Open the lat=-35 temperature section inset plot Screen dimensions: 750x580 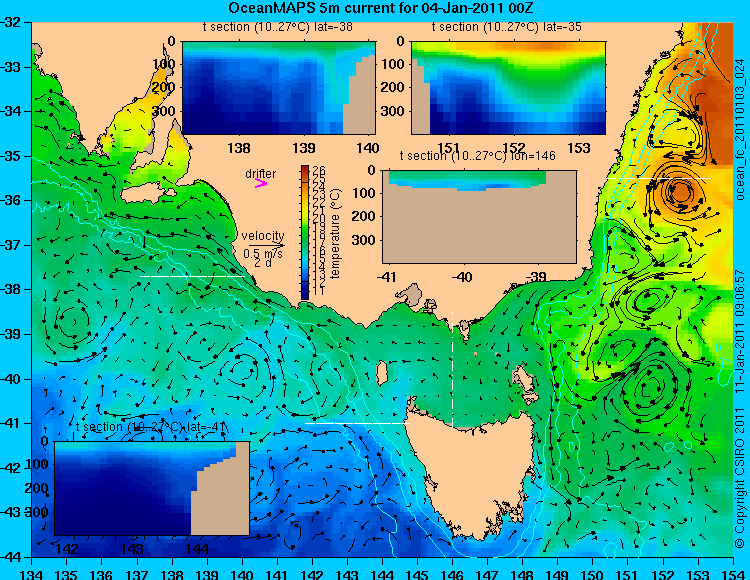tap(508, 88)
